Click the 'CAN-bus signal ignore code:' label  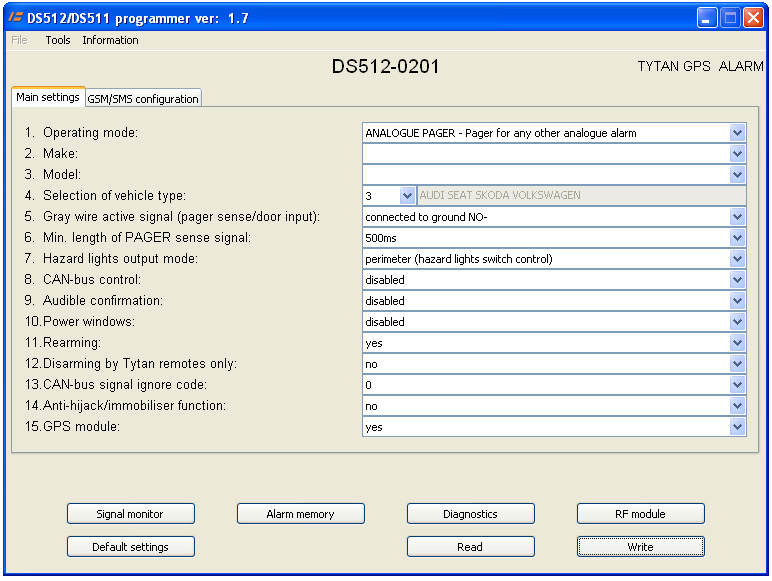pyautogui.click(x=125, y=385)
